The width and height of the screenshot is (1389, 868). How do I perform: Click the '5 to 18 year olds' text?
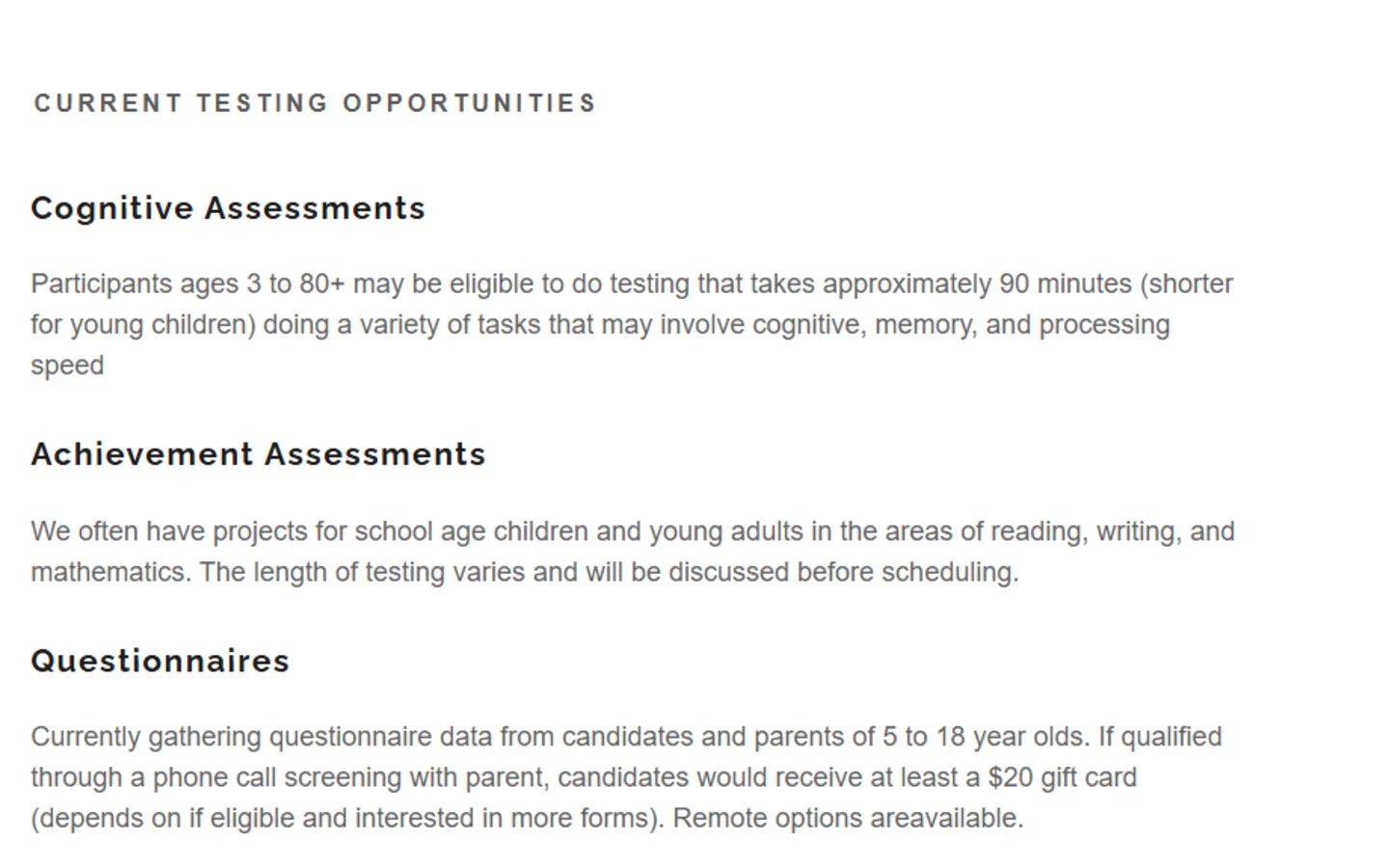986,737
